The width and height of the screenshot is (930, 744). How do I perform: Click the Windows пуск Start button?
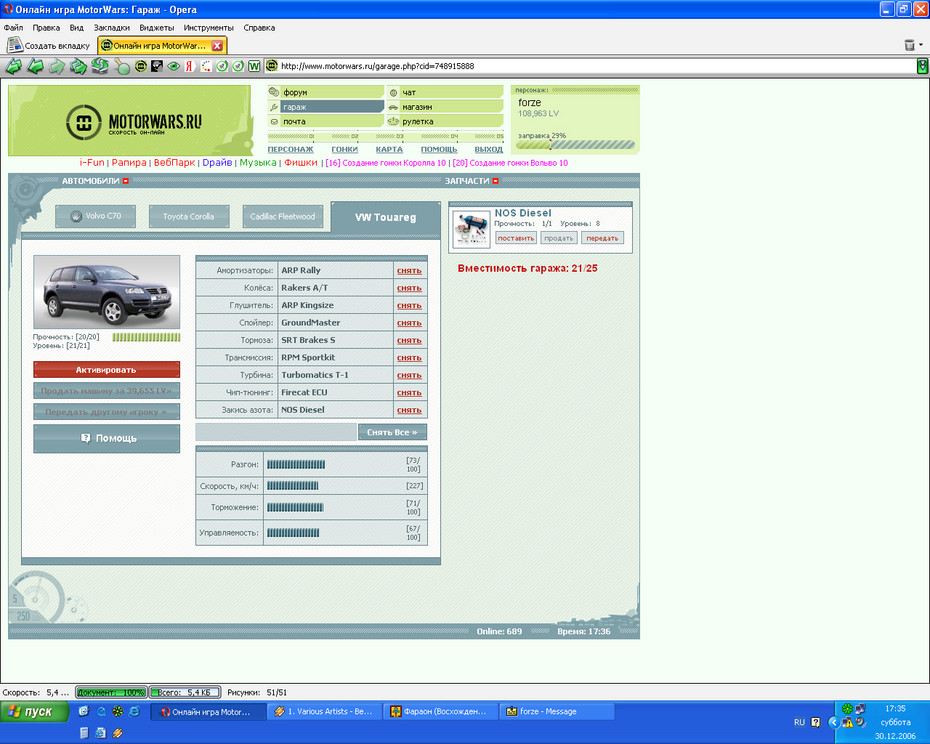[34, 711]
